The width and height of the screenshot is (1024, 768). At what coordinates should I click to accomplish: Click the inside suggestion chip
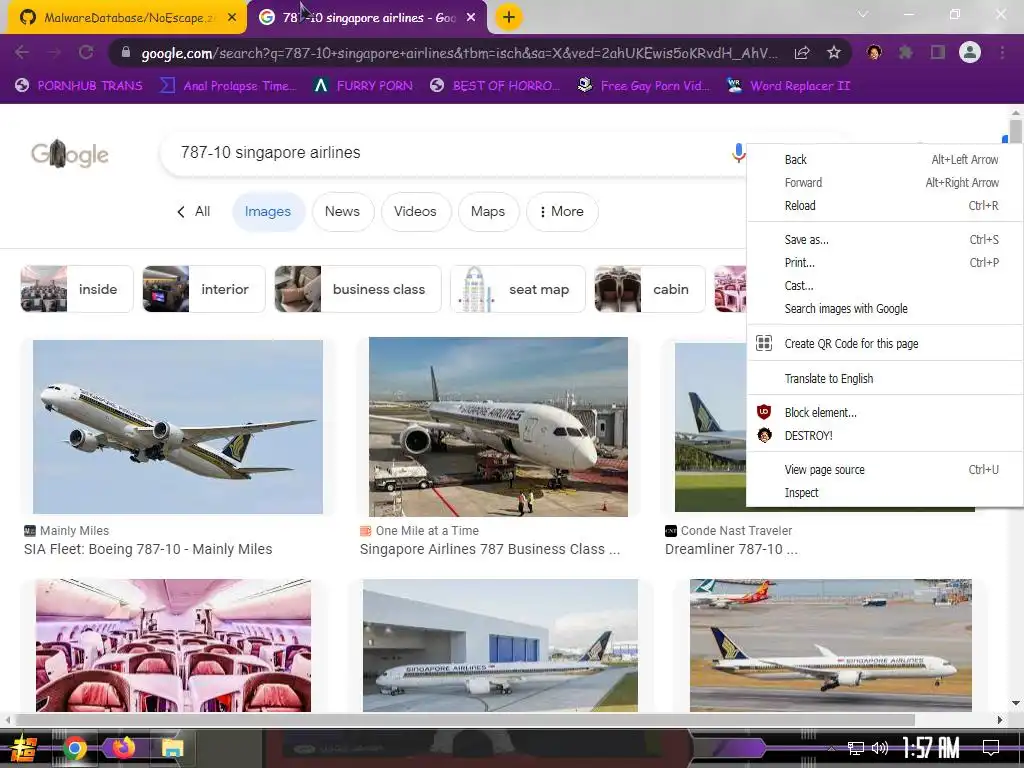[76, 289]
